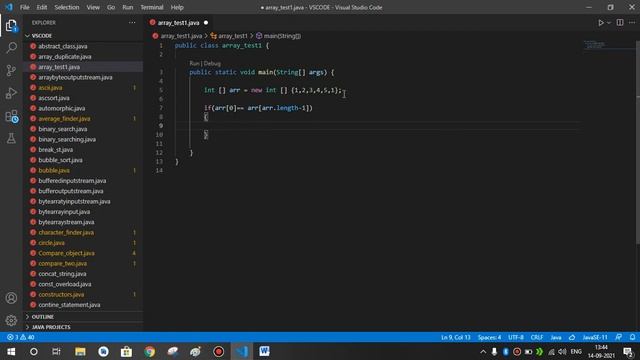
Task: Change language mode via Java item
Action: coord(556,338)
